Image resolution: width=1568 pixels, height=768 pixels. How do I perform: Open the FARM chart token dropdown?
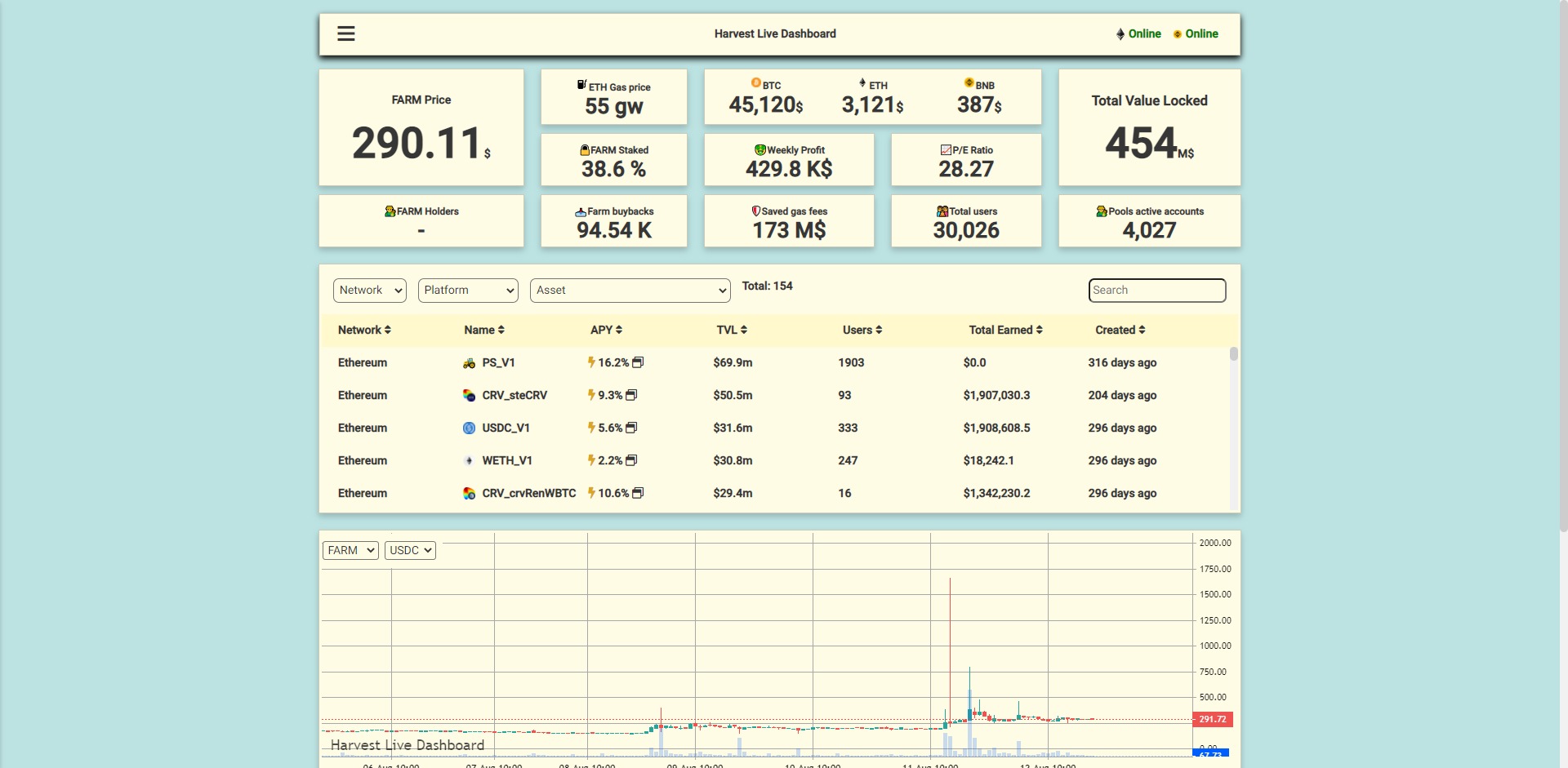tap(350, 550)
